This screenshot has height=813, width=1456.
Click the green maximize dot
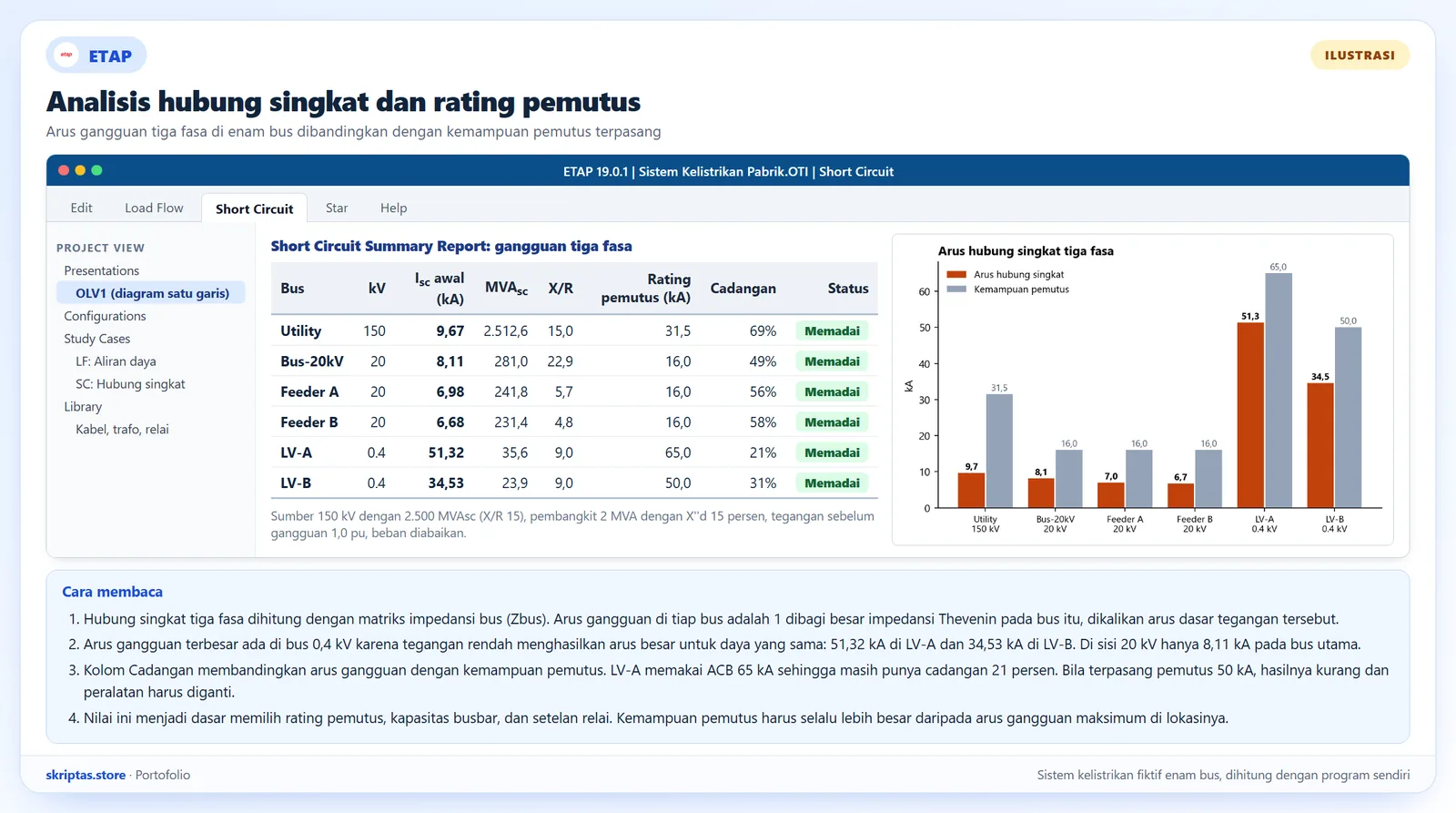[96, 170]
